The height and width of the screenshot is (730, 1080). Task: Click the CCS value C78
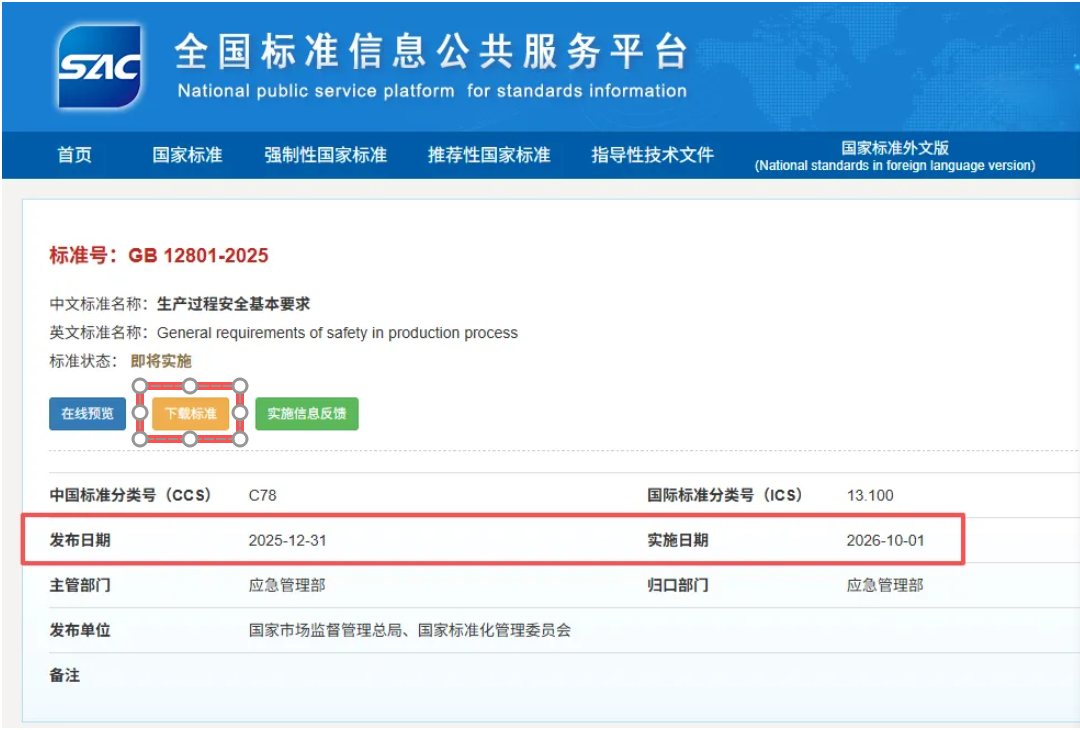tap(262, 495)
